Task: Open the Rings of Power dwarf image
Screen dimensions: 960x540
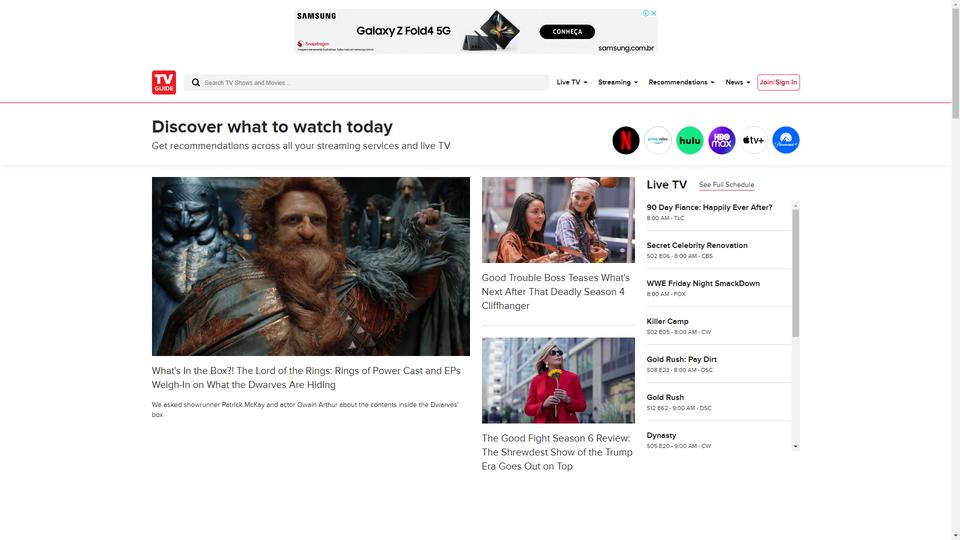Action: pyautogui.click(x=310, y=266)
